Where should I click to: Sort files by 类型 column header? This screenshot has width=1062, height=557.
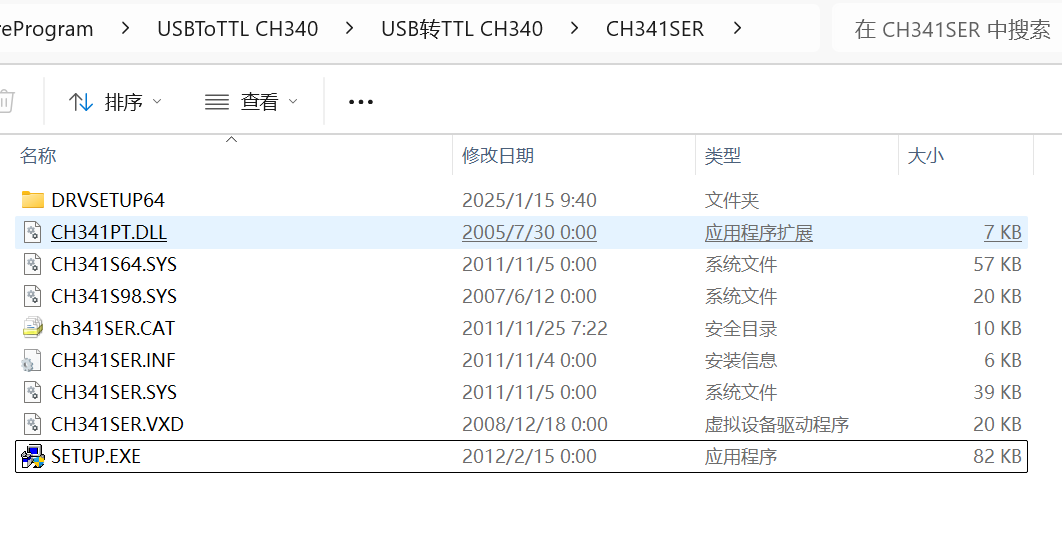723,155
